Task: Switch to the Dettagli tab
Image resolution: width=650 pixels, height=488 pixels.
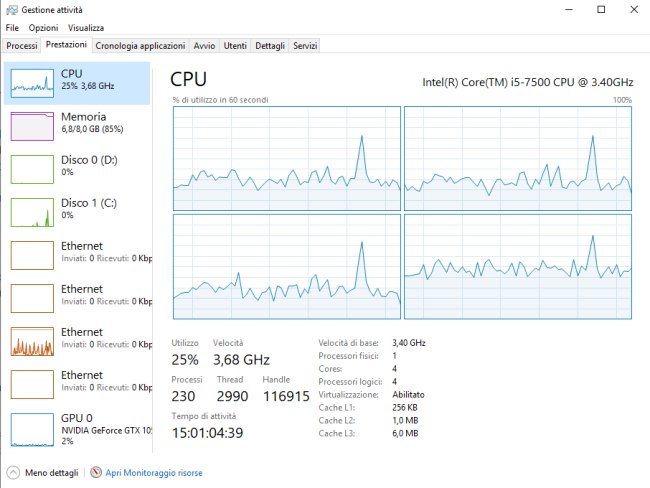Action: [x=270, y=46]
